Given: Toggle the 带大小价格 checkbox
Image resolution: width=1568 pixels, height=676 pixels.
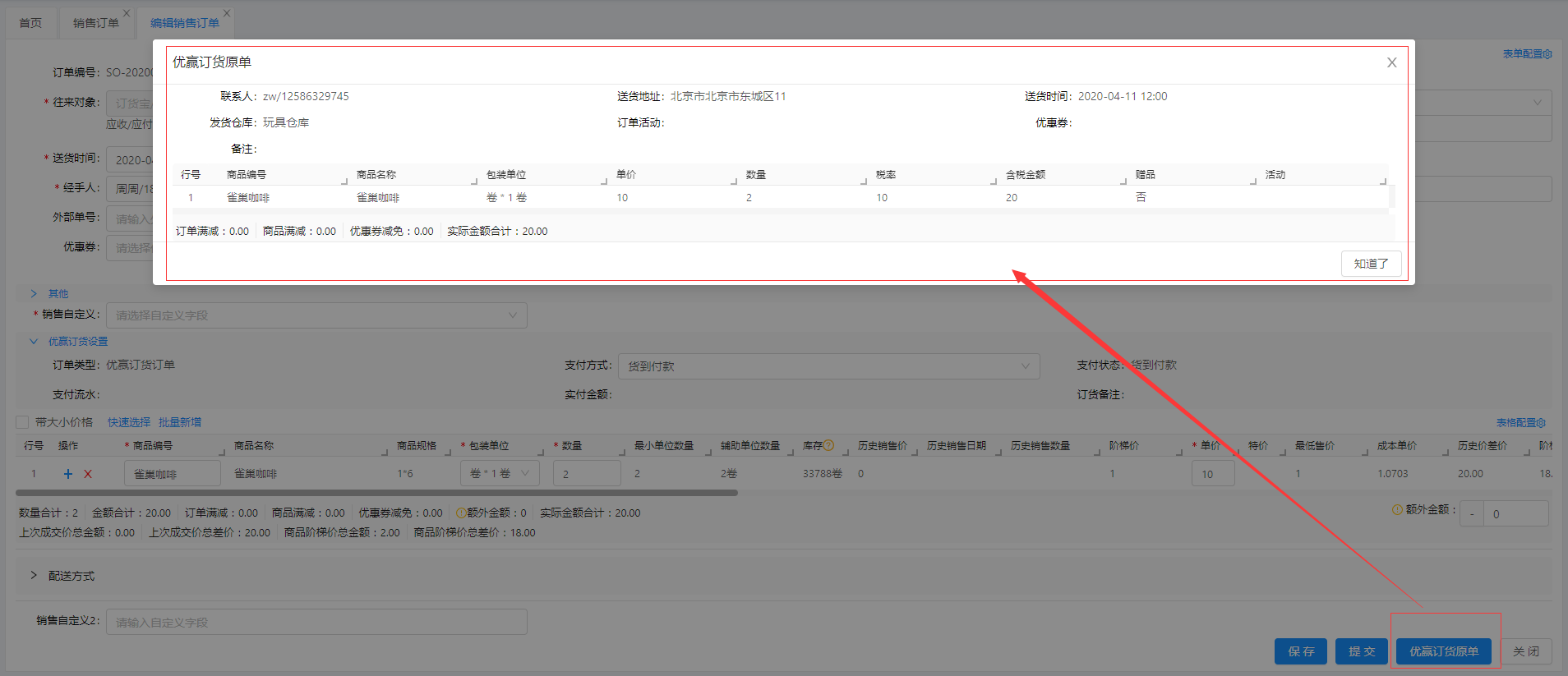Looking at the screenshot, I should tap(22, 422).
